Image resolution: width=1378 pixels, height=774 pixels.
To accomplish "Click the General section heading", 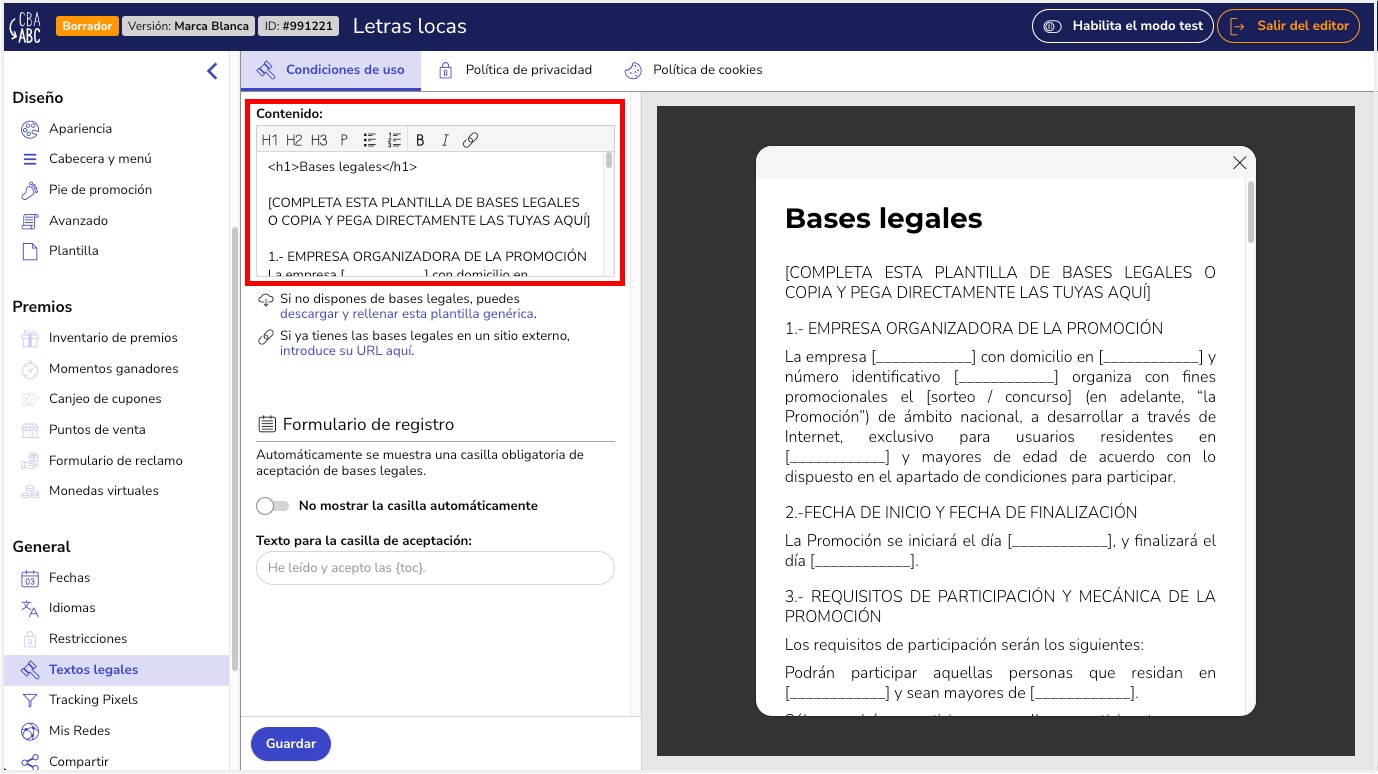I will [42, 547].
